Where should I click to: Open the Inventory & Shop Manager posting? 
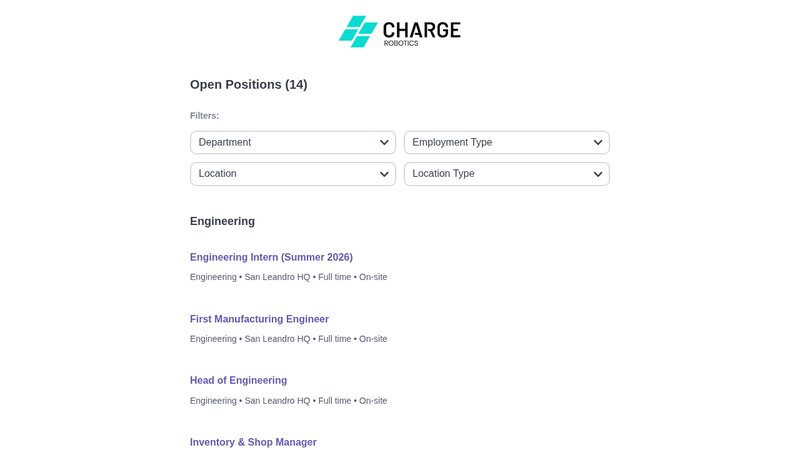coord(253,442)
